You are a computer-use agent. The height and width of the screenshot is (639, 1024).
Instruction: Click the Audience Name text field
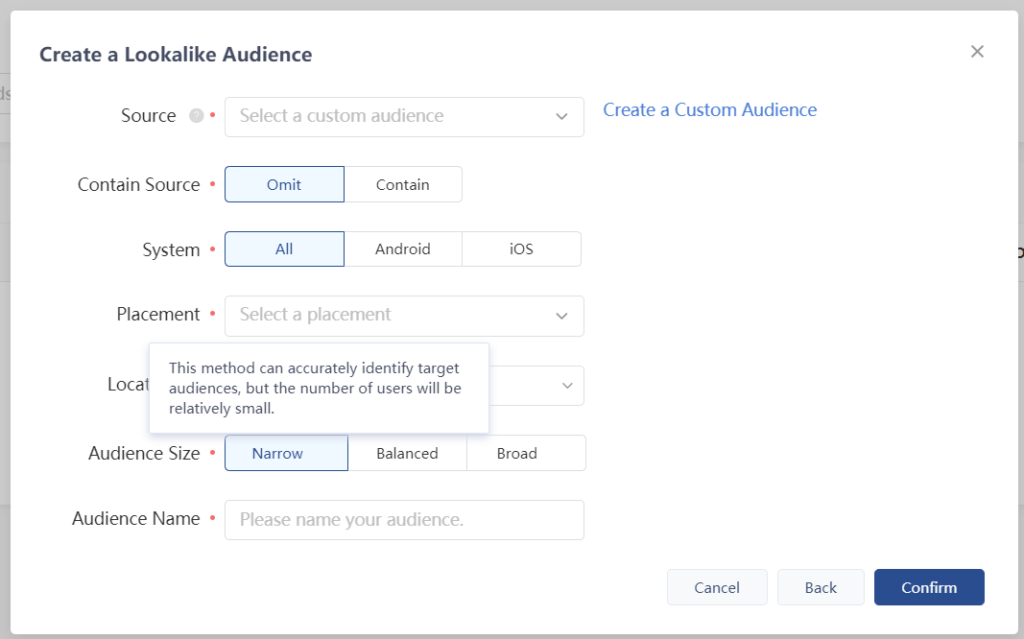tap(404, 520)
